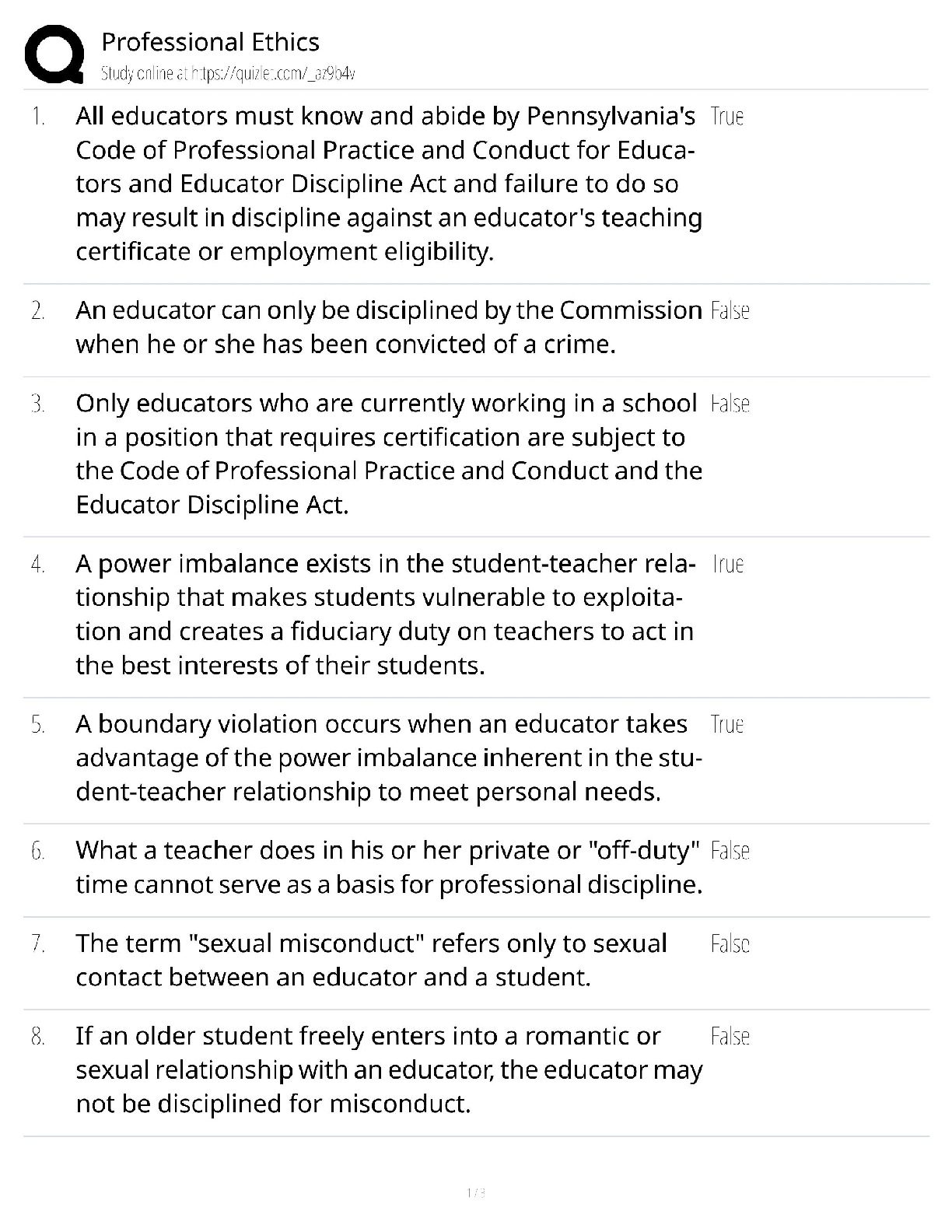Select the True answer for question 5
Image resolution: width=952 pixels, height=1232 pixels.
pos(727,725)
